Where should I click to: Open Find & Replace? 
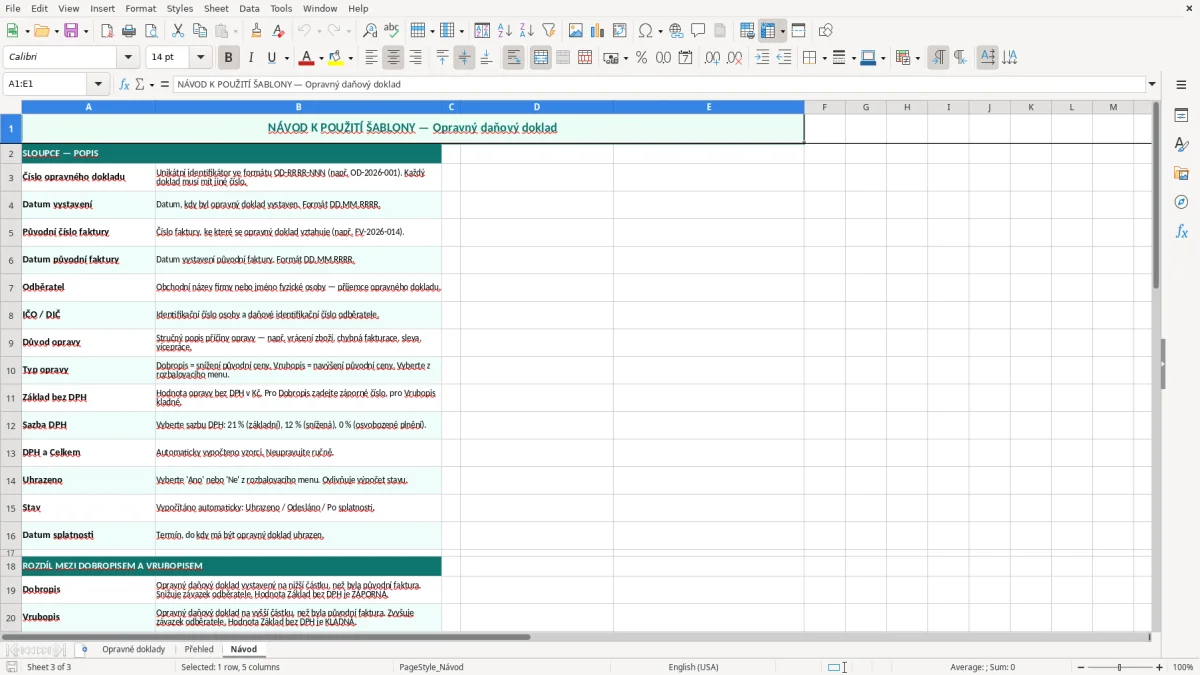pos(370,31)
